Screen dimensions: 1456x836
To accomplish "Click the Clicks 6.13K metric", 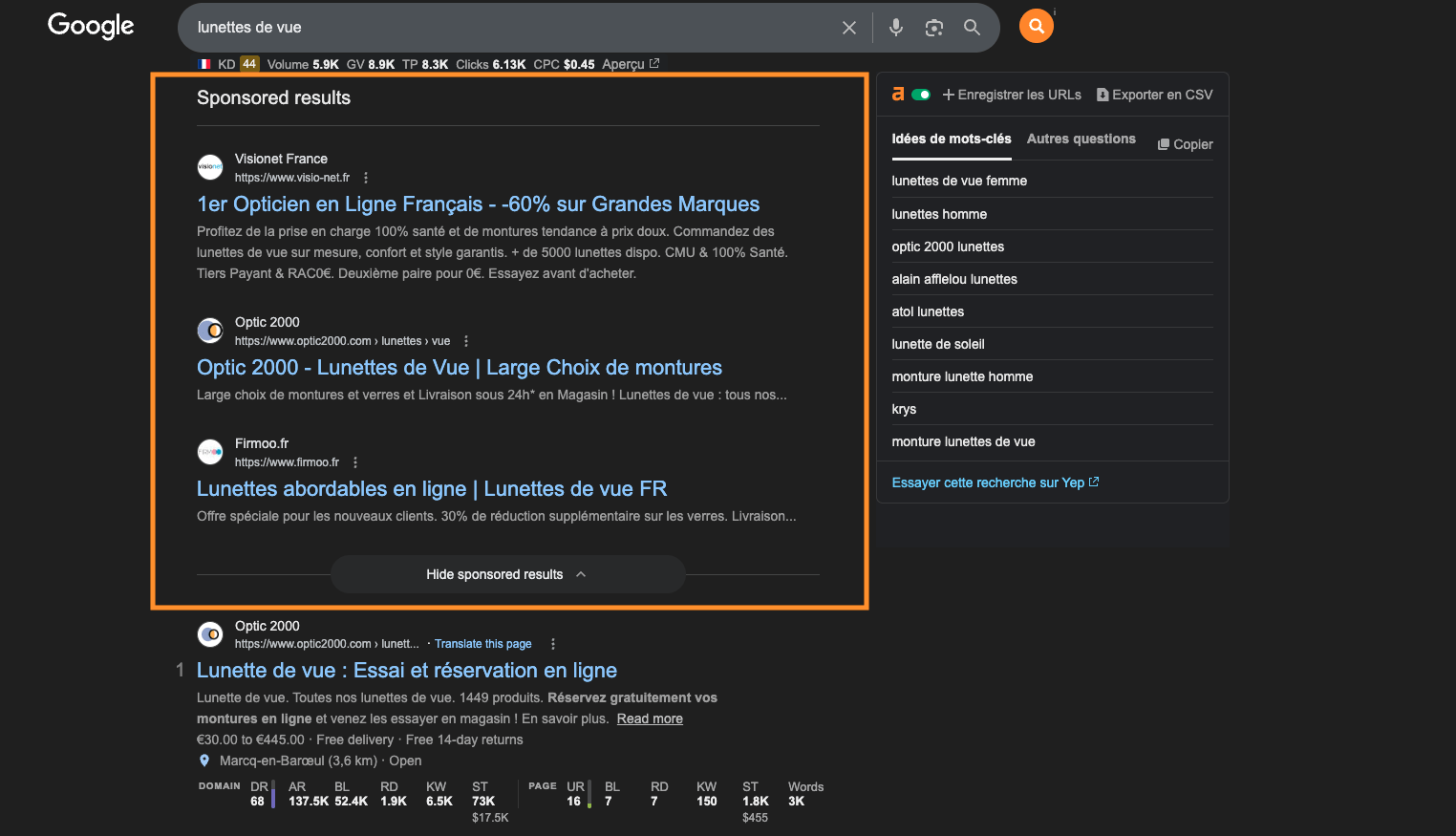I will (x=491, y=64).
